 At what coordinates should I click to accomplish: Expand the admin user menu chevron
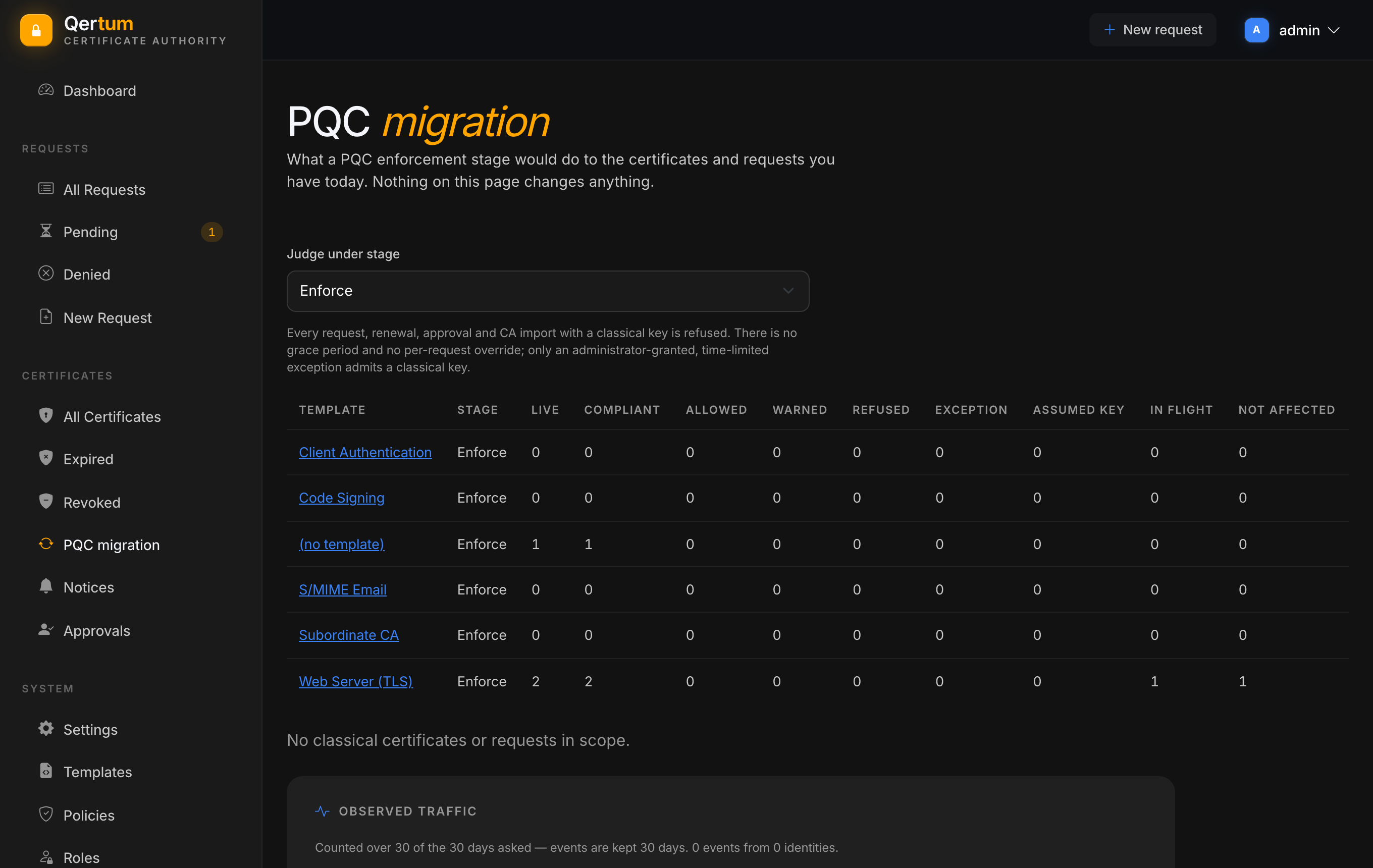click(x=1334, y=30)
